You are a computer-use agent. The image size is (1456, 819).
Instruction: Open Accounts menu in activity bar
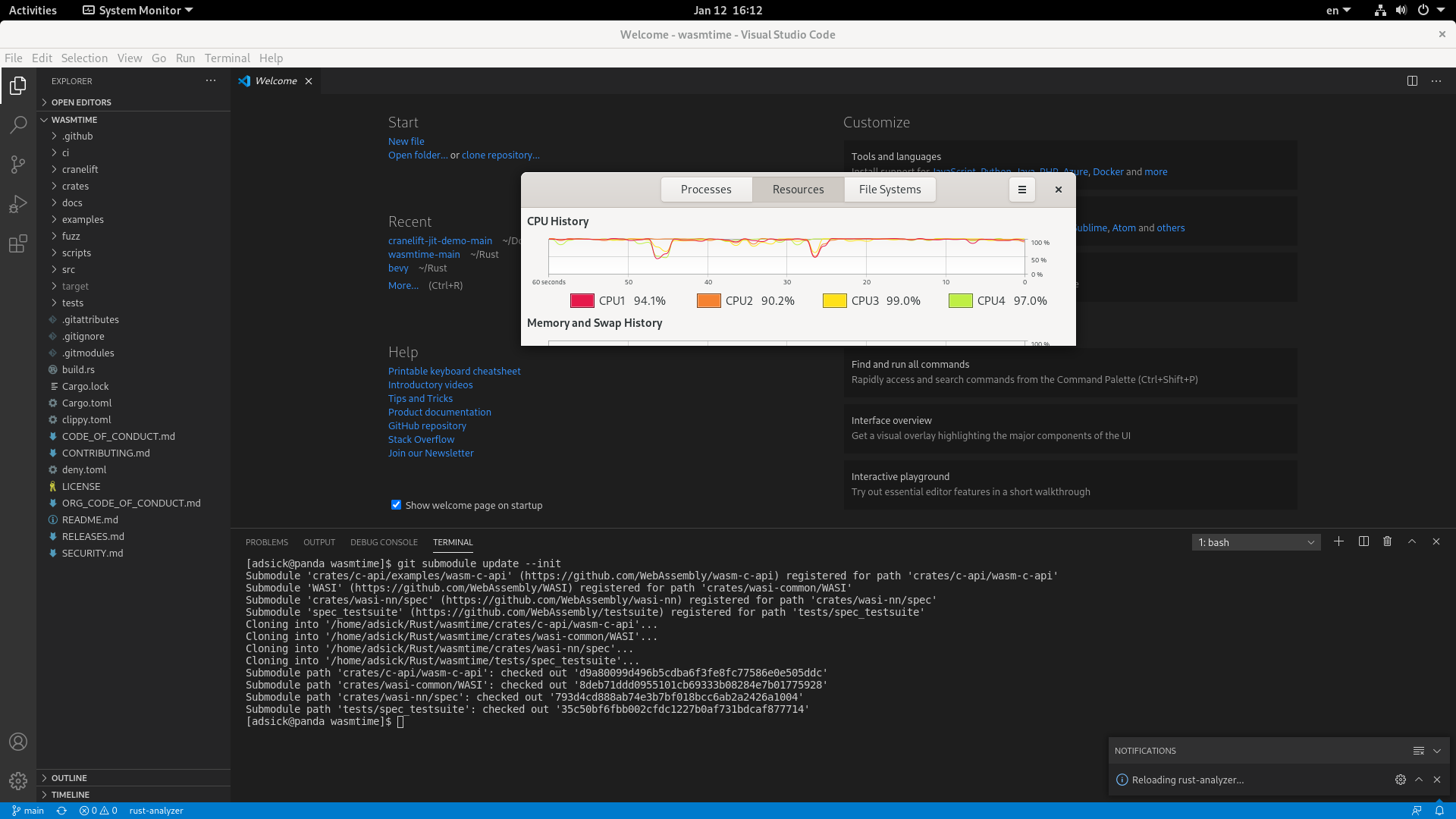pyautogui.click(x=18, y=742)
